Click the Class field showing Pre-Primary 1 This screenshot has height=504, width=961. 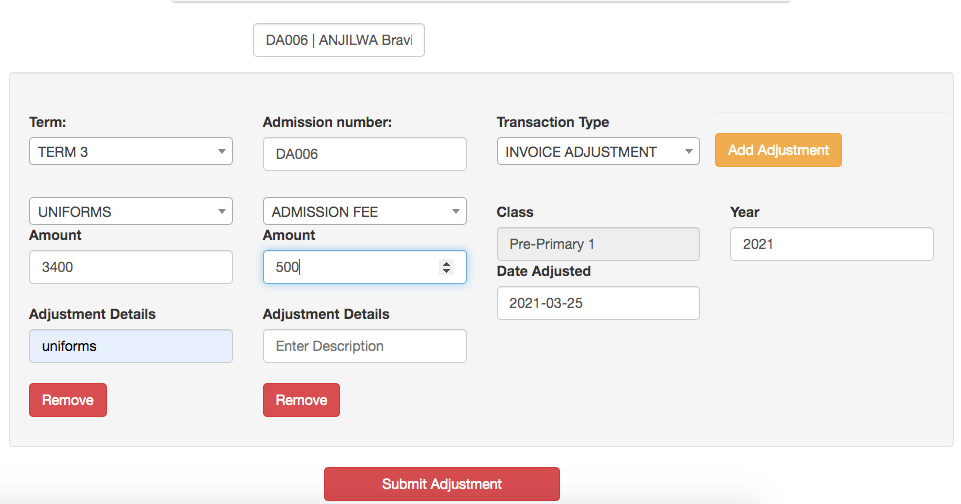(597, 244)
